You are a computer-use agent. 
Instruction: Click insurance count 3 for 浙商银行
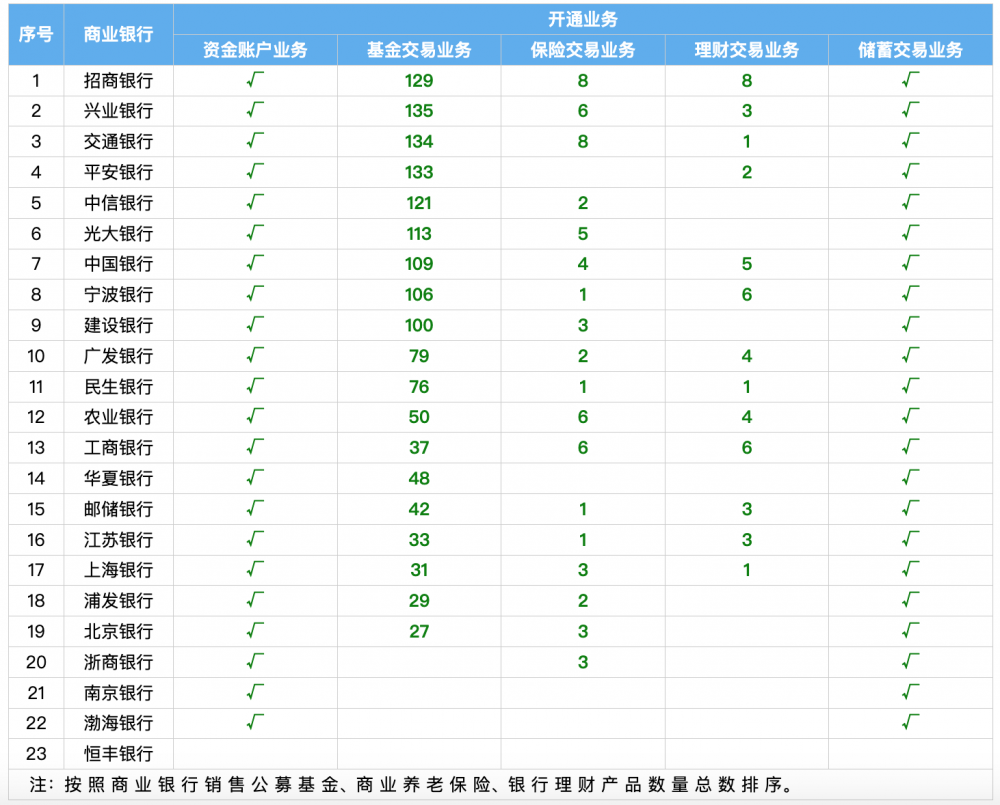(x=583, y=662)
